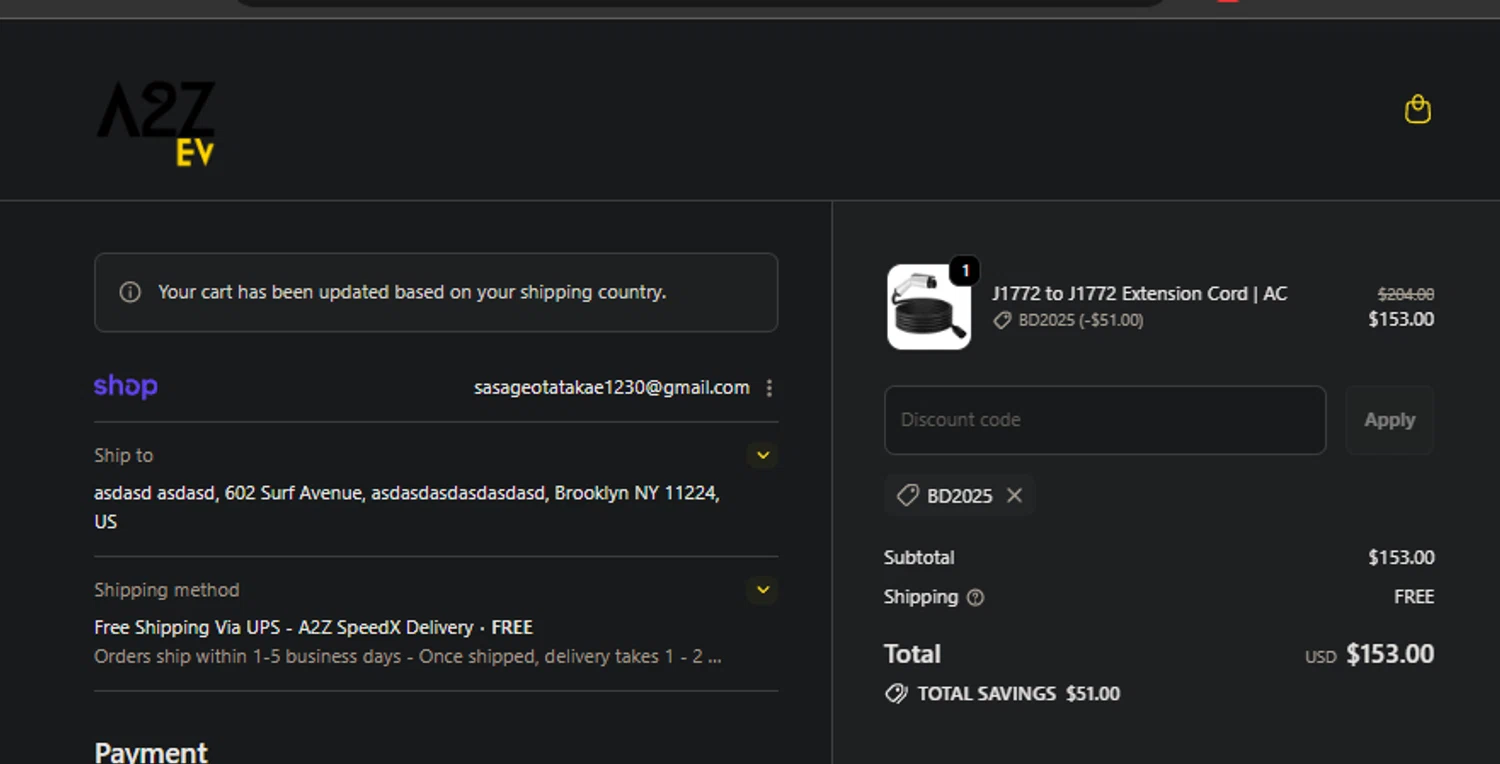The image size is (1500, 764).
Task: Expand the Shipping method section
Action: (763, 590)
